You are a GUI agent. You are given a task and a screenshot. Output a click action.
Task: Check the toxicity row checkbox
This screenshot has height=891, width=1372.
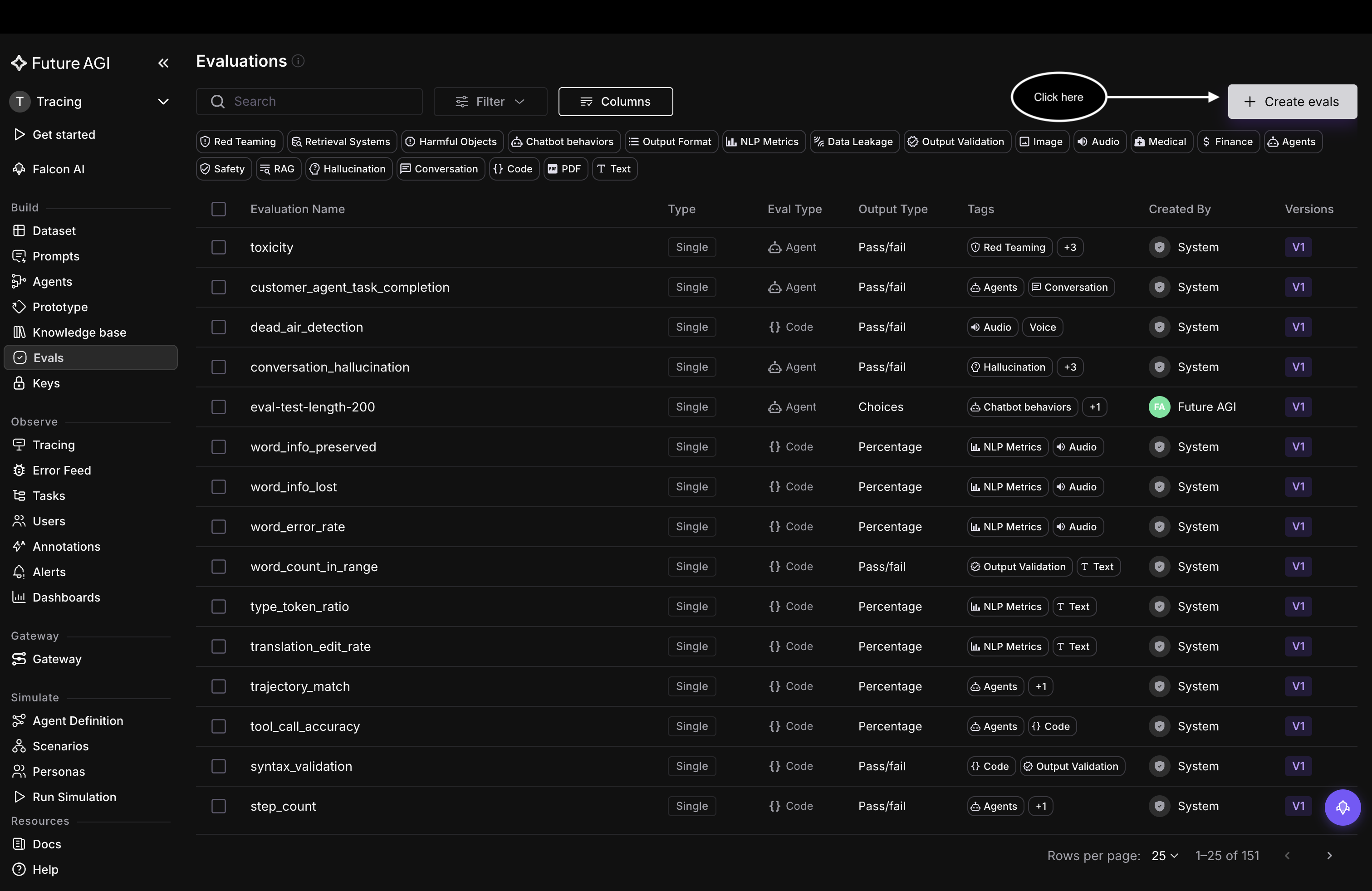click(x=219, y=247)
